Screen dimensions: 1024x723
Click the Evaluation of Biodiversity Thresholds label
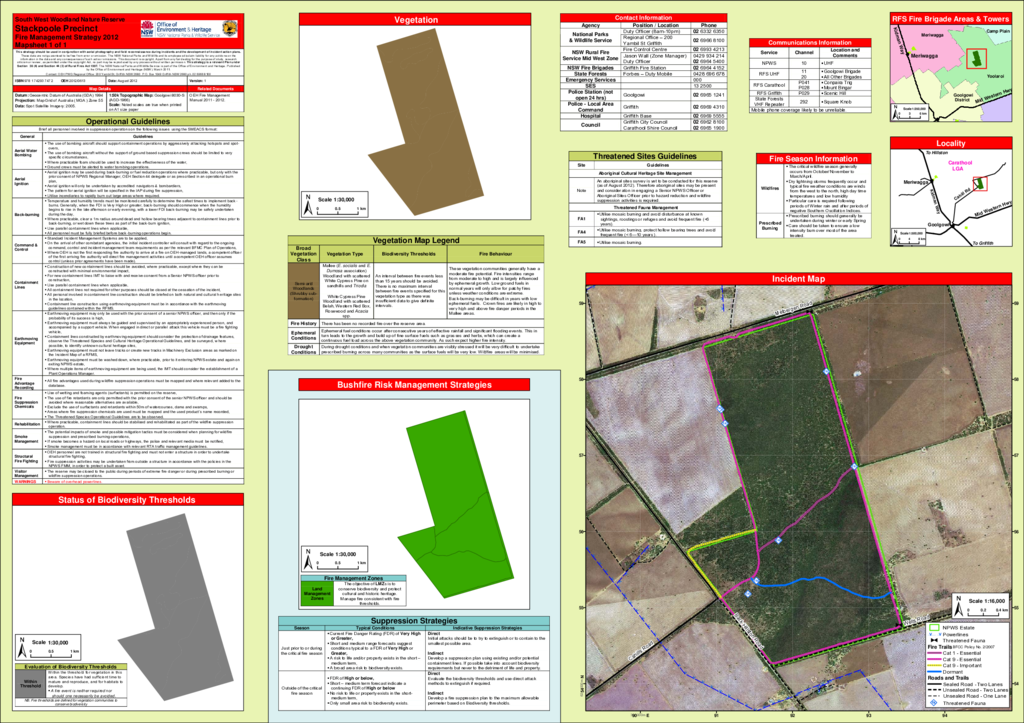point(71,667)
